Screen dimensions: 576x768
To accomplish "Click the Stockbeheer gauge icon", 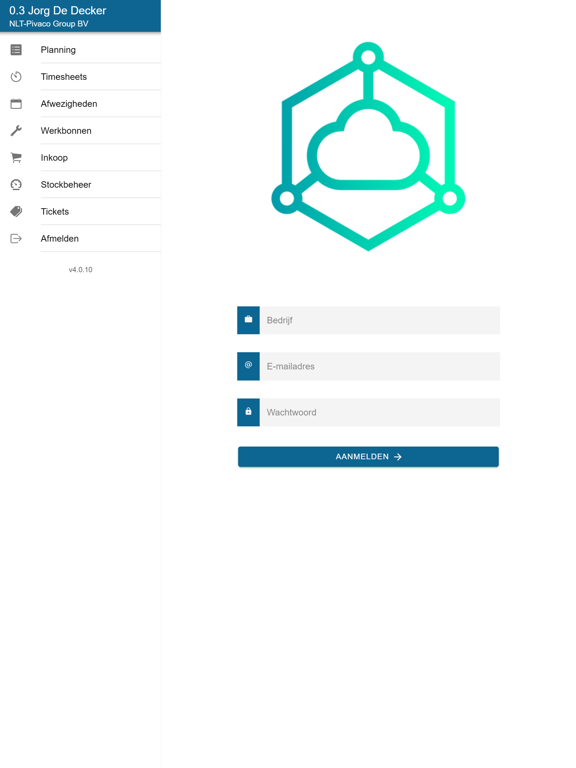I will (16, 184).
